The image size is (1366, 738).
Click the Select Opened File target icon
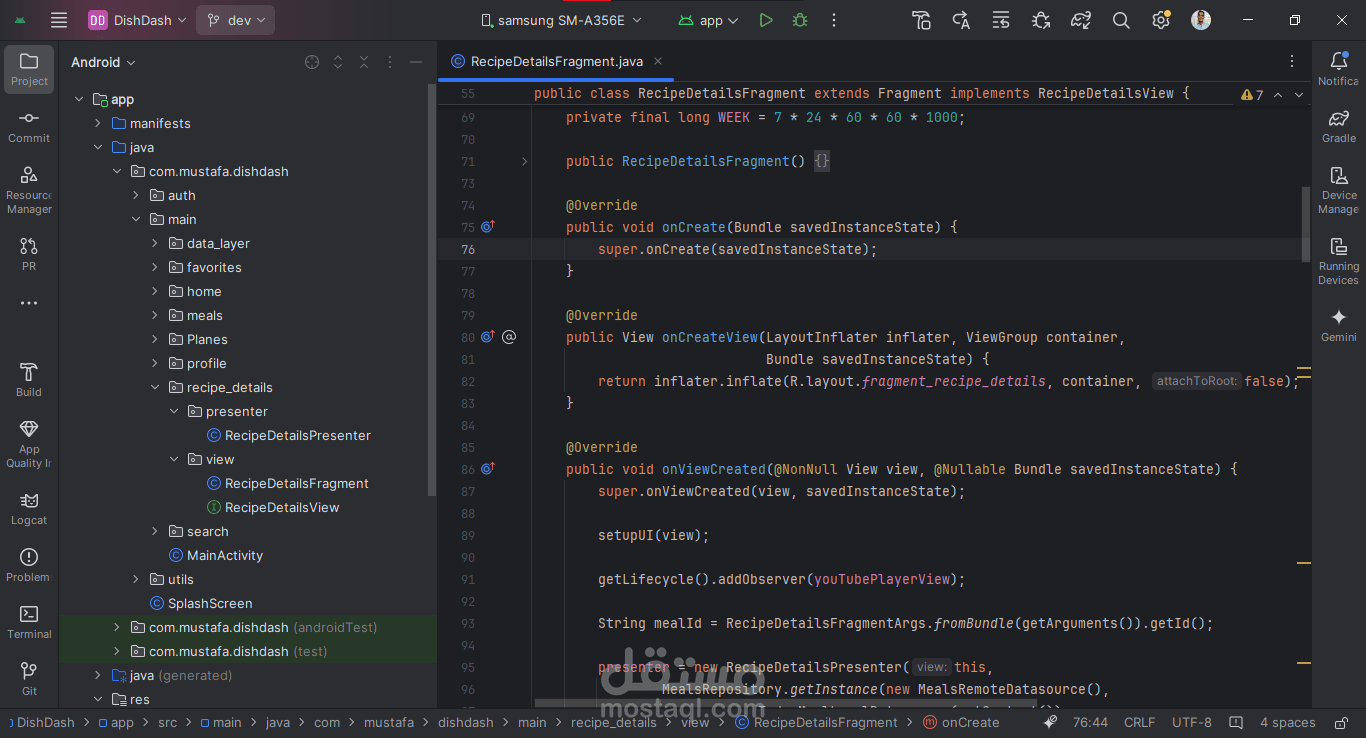pyautogui.click(x=312, y=62)
